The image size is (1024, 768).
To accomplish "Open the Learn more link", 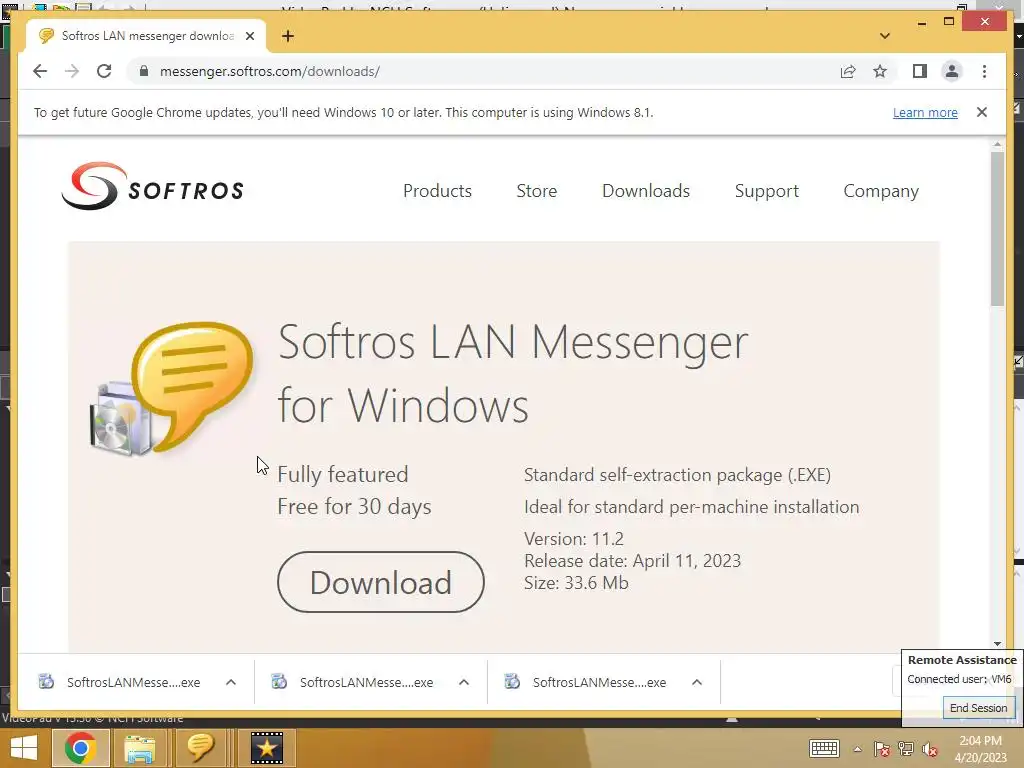I will pos(925,112).
